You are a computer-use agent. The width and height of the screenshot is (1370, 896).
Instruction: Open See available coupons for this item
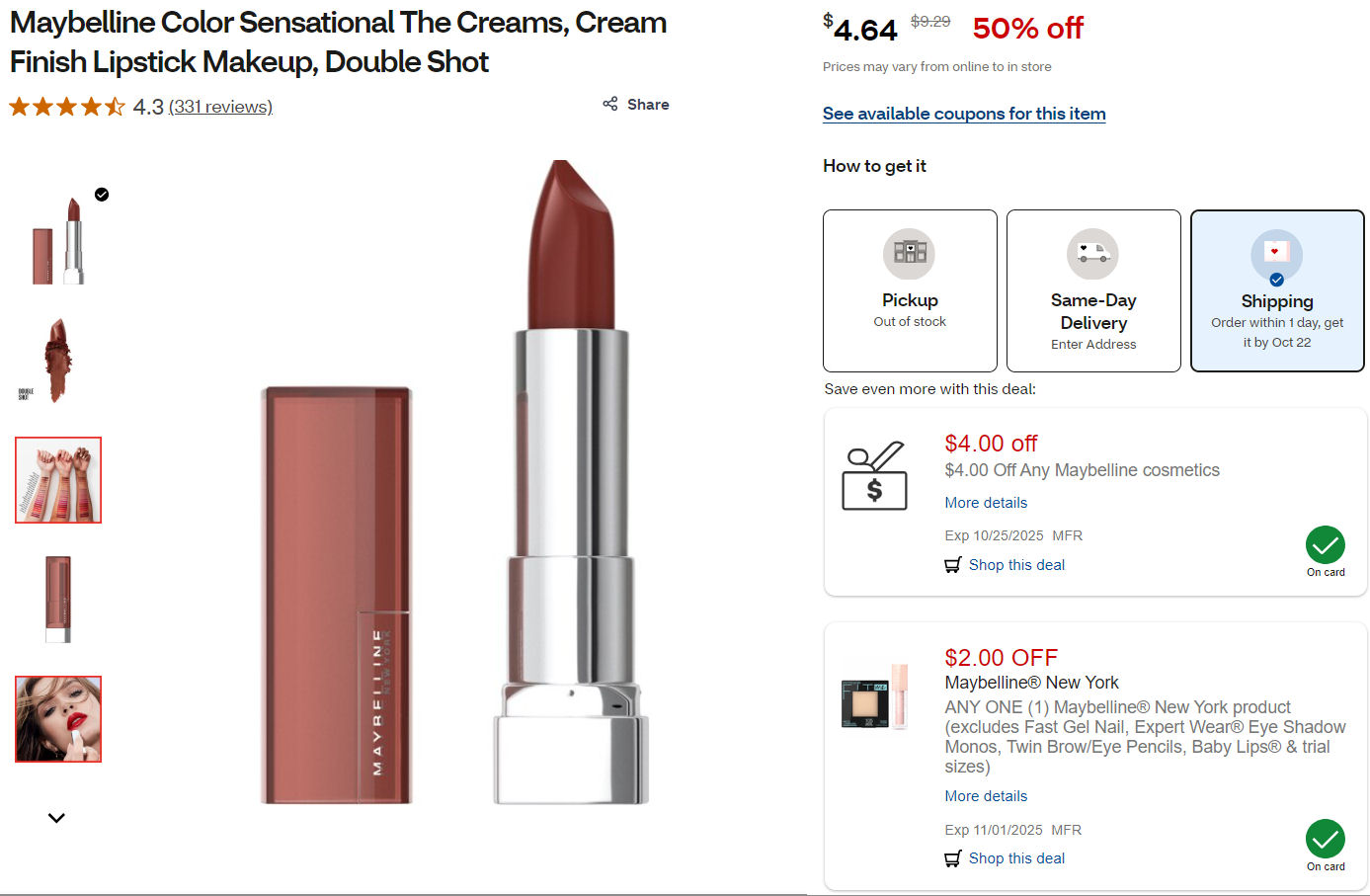(x=963, y=114)
